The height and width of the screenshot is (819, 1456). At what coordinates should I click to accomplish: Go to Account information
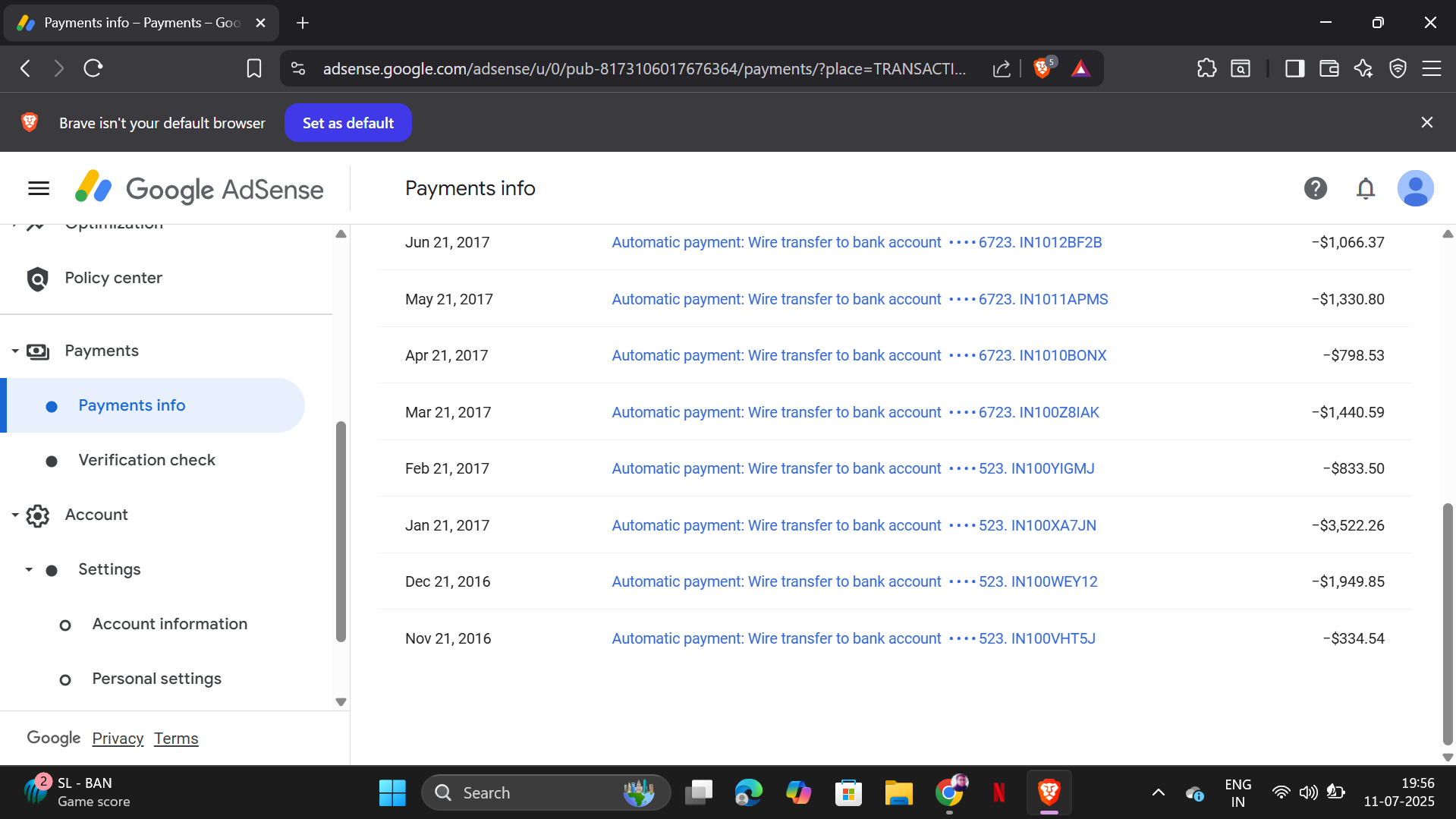tap(169, 624)
